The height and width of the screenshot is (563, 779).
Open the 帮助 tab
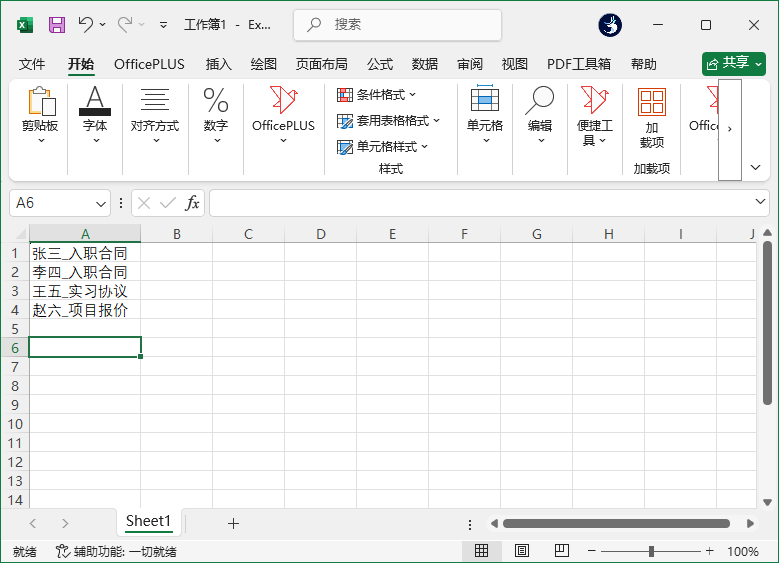point(643,64)
